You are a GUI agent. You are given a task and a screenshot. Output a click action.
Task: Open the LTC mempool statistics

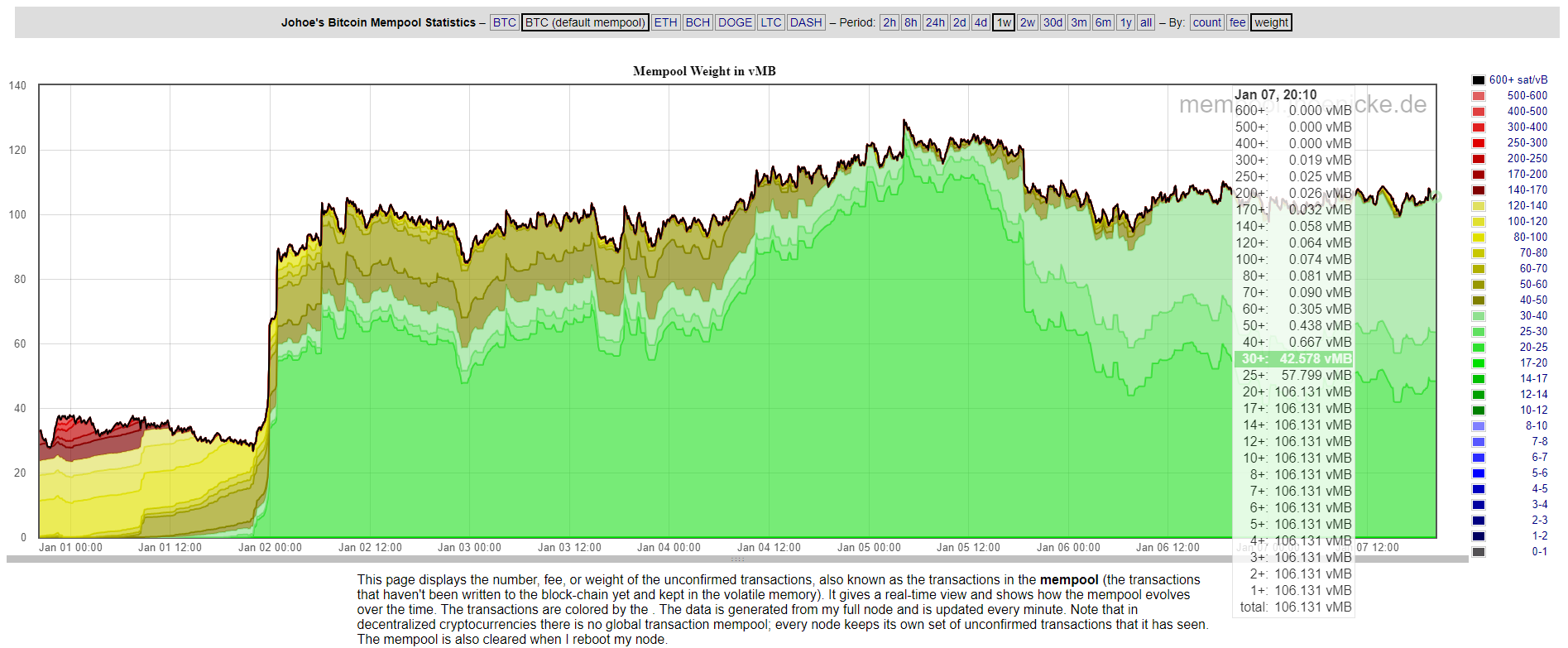click(x=770, y=22)
